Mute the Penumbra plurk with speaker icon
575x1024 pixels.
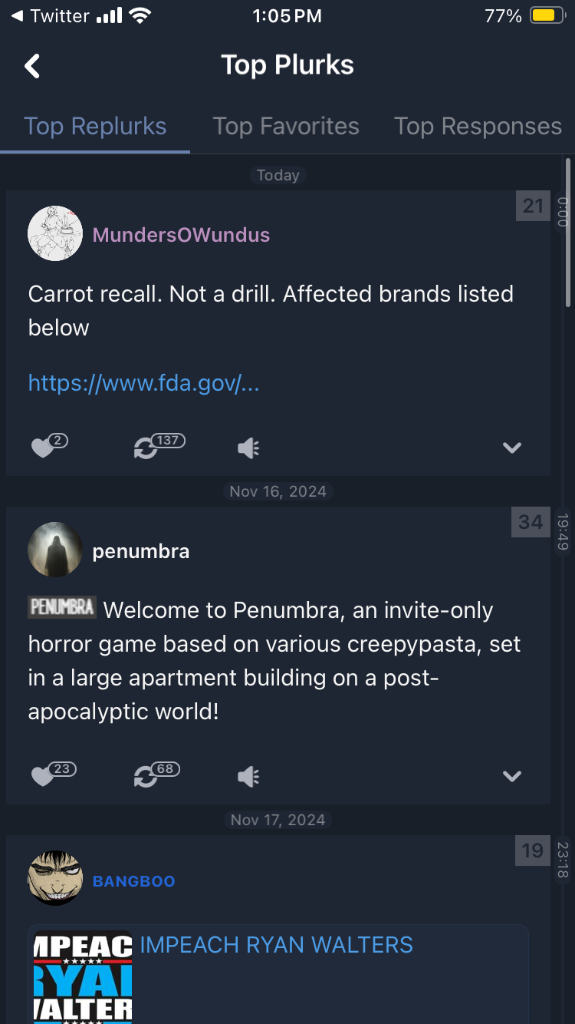(x=248, y=776)
